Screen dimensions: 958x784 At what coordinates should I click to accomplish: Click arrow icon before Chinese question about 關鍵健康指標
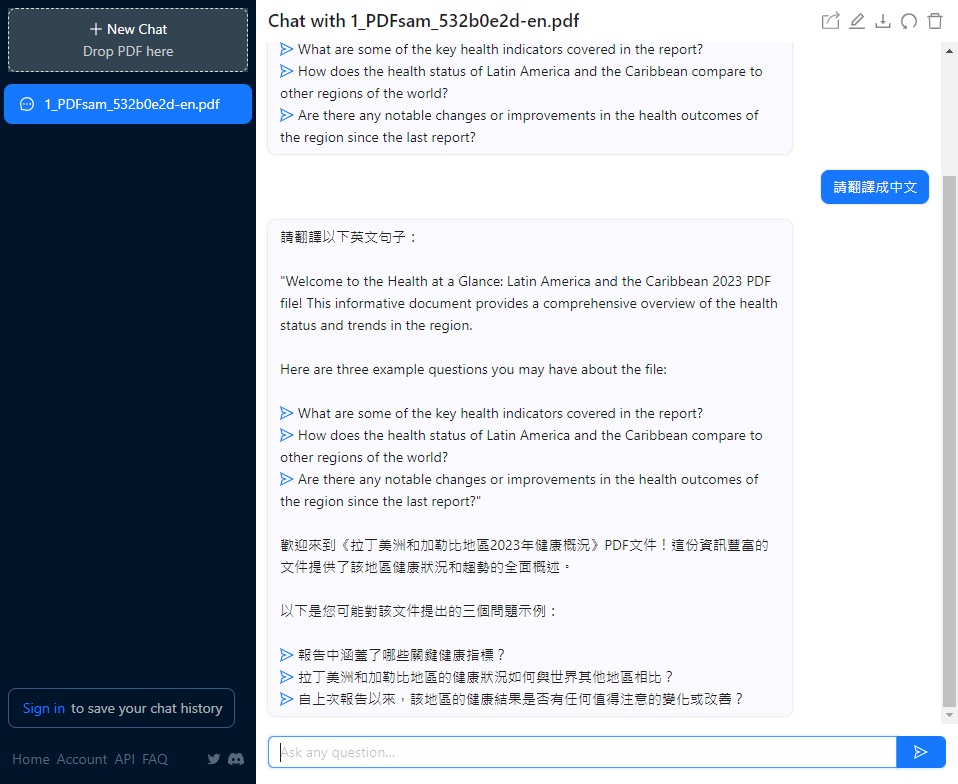[287, 655]
